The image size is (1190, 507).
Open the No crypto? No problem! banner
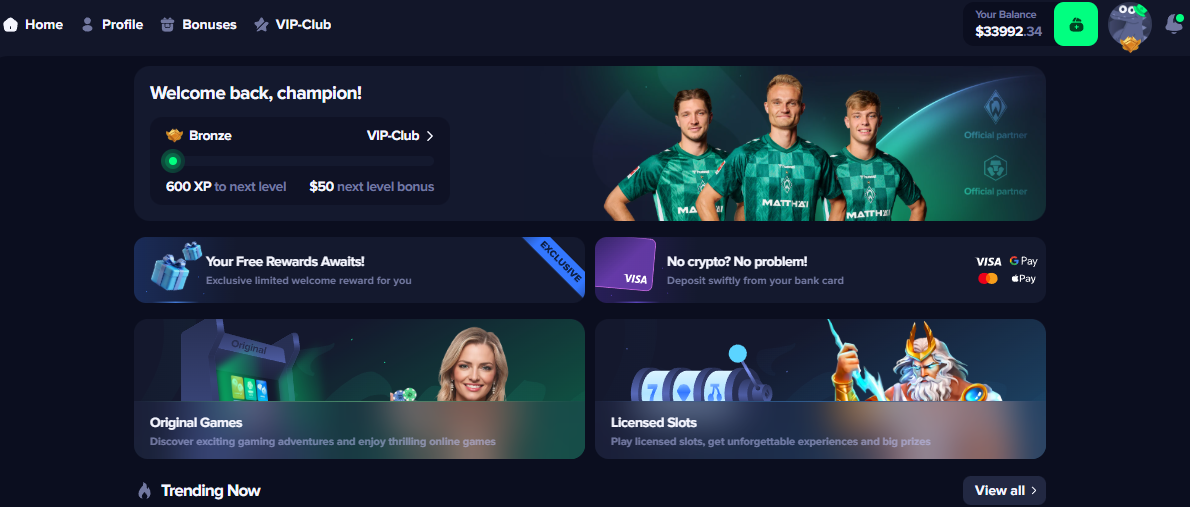click(x=820, y=269)
